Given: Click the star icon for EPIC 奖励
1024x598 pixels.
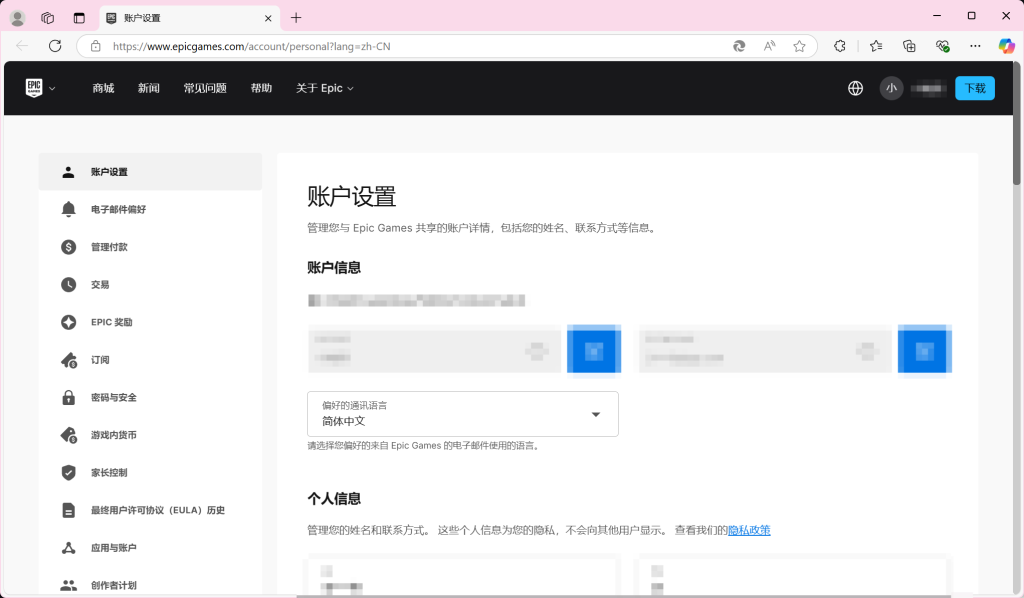Looking at the screenshot, I should (68, 322).
